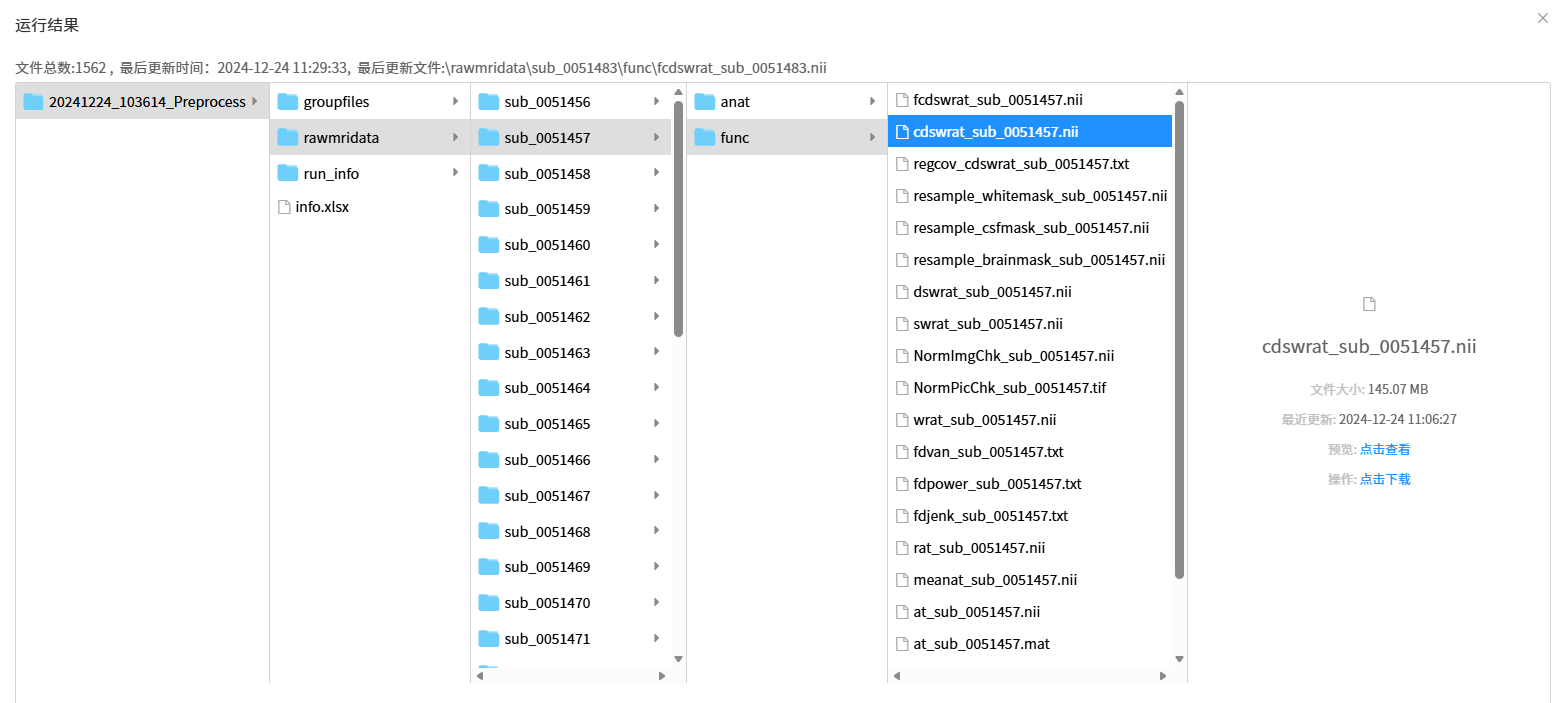Image resolution: width=1561 pixels, height=703 pixels.
Task: Click the 点击查看 preview link
Action: (1384, 450)
